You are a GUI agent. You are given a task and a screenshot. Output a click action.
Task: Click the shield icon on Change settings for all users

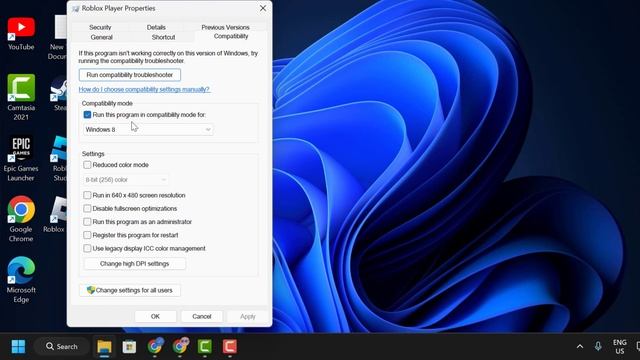[x=91, y=290]
